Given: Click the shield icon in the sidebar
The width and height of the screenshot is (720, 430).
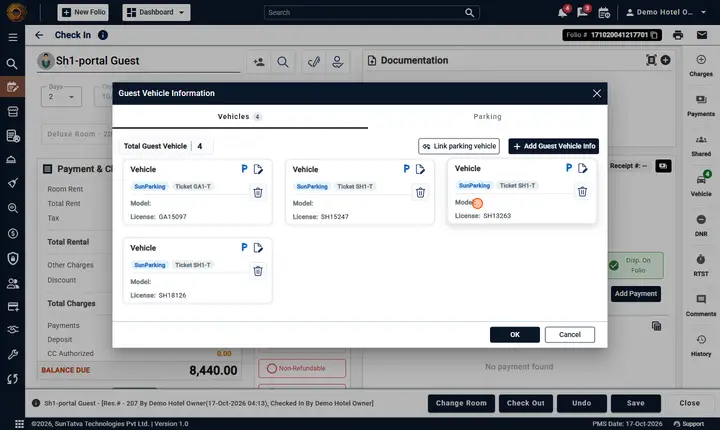Looking at the screenshot, I should (13, 258).
